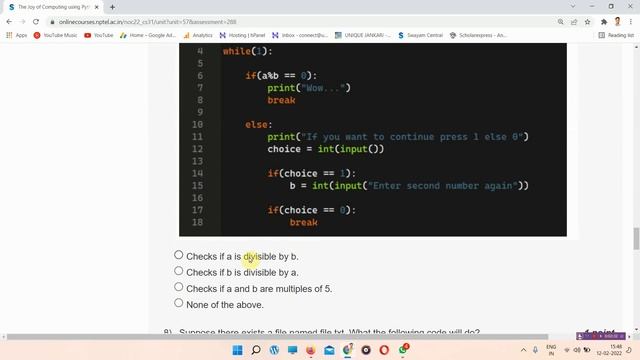Open the YouTube Music bookmark
The height and width of the screenshot is (360, 640).
(x=55, y=36)
